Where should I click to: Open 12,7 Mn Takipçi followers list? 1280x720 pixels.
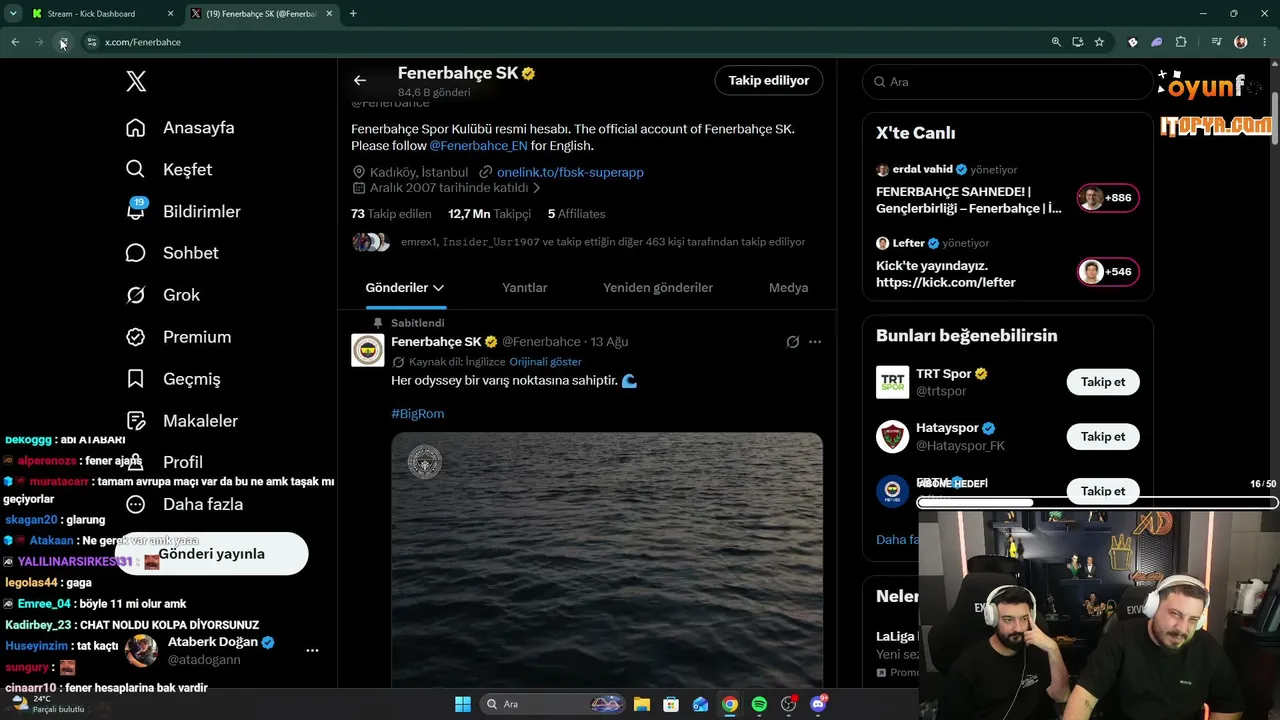[490, 214]
